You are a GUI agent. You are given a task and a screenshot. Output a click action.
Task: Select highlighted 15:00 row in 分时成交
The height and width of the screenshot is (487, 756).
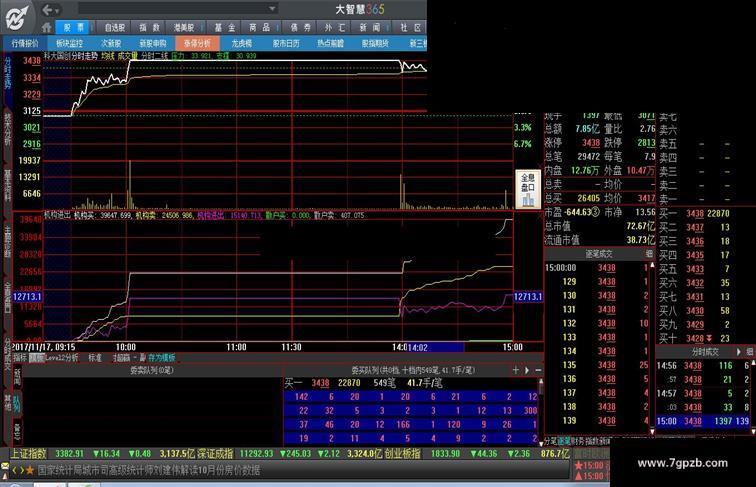click(x=703, y=421)
